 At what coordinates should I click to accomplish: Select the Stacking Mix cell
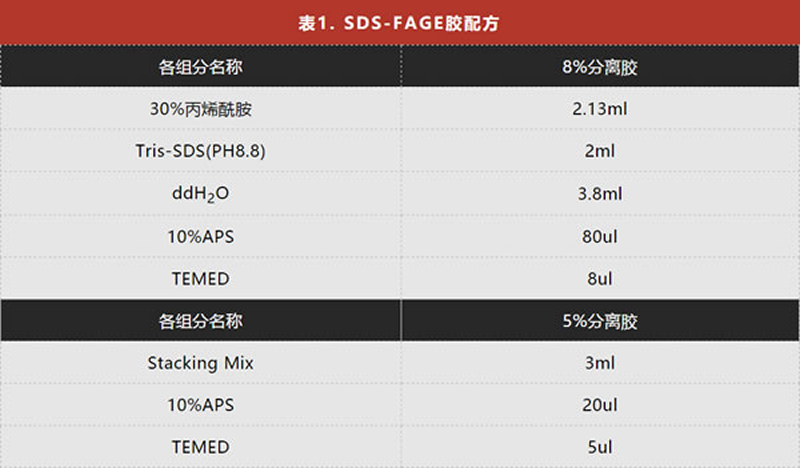[x=200, y=363]
